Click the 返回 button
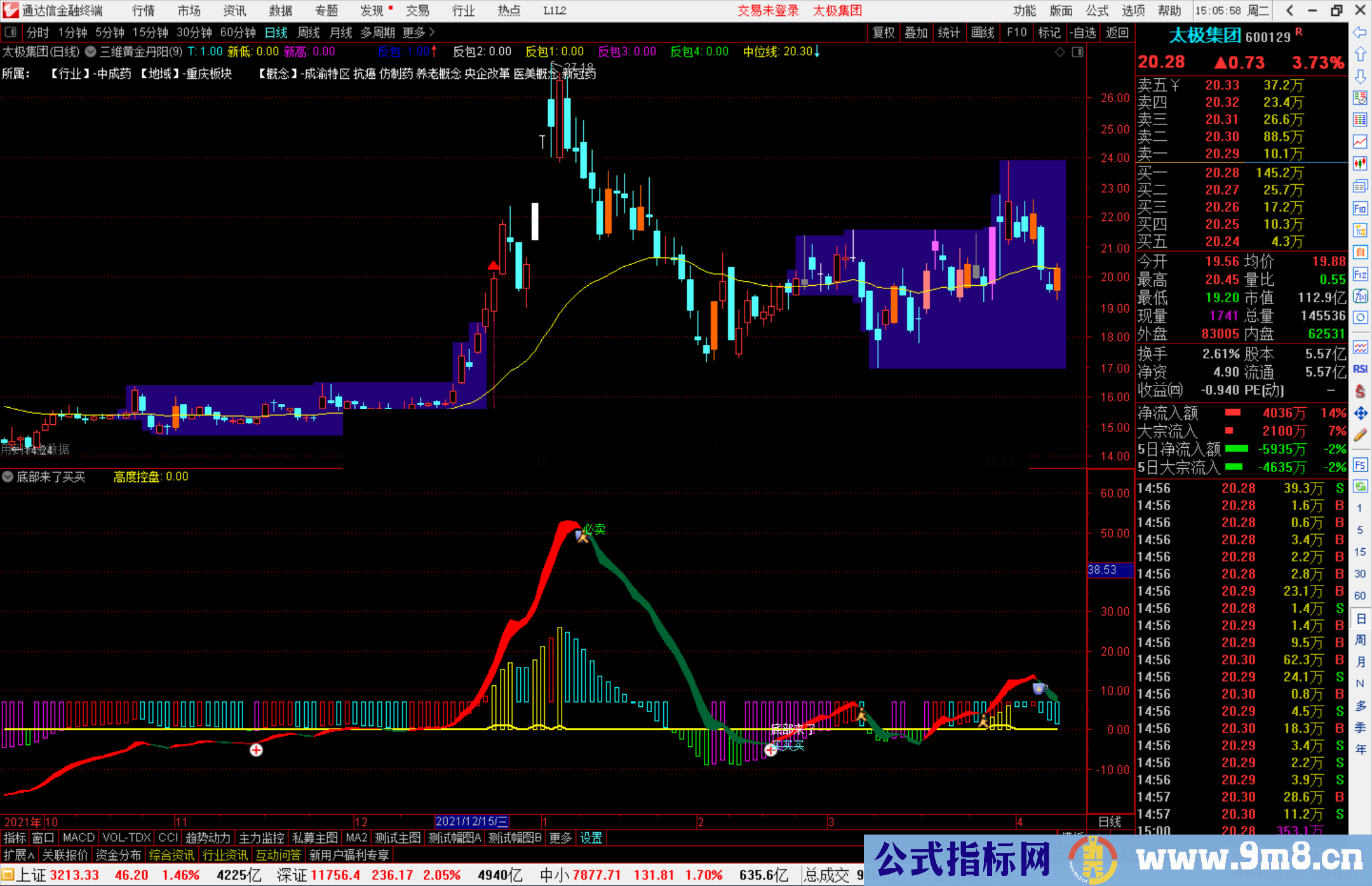1372x886 pixels. point(1117,32)
